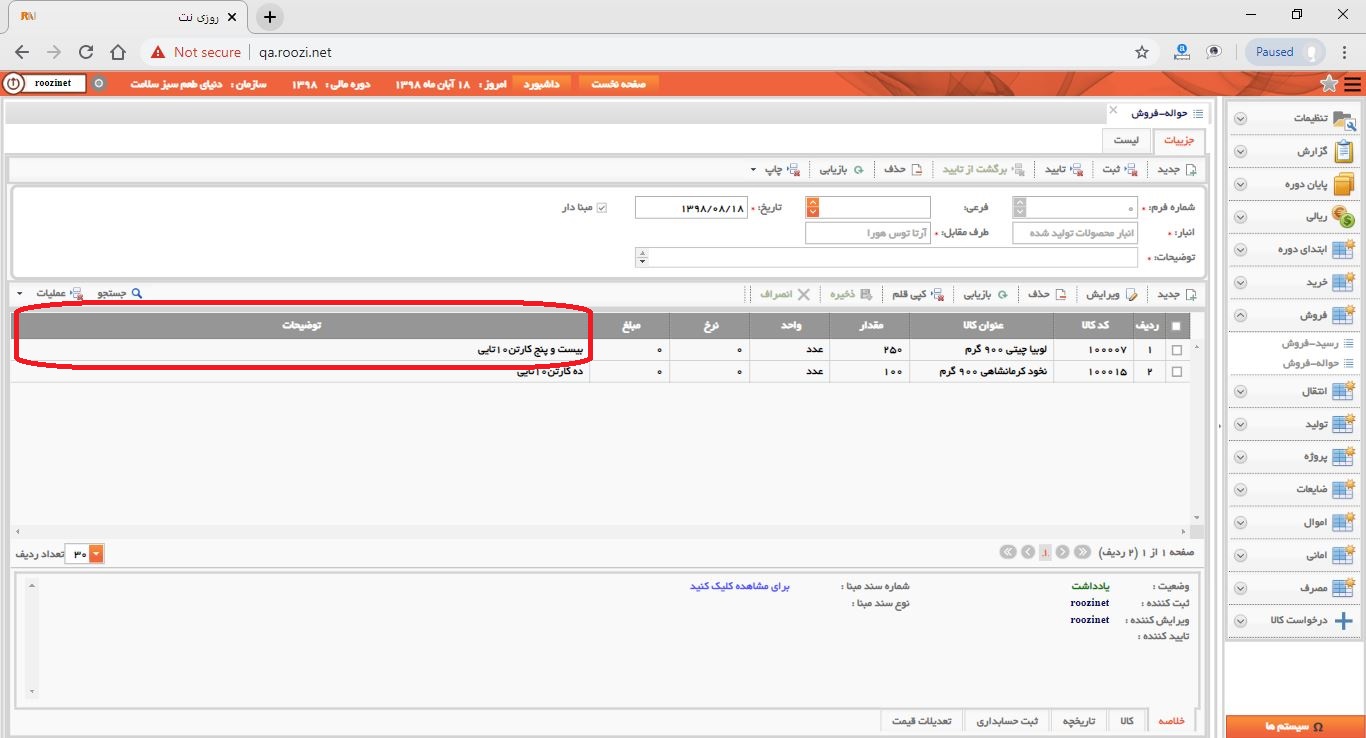
Task: Open the ابتدای دوره table icon
Action: (1343, 250)
